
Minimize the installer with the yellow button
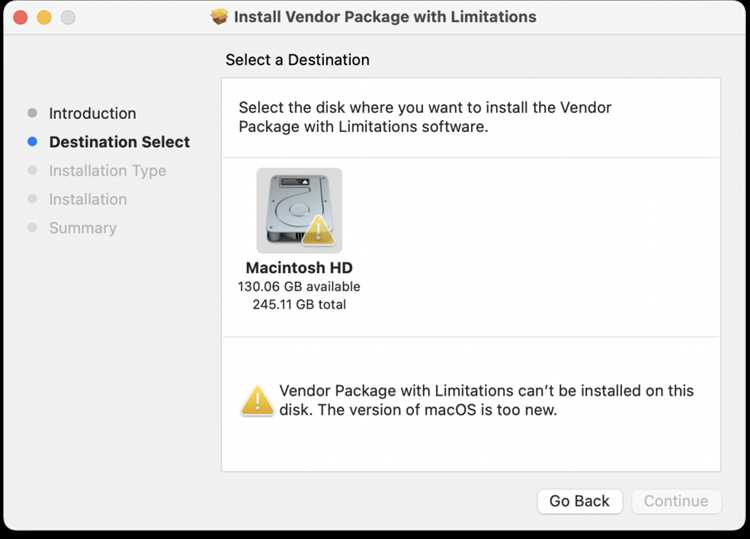coord(44,17)
